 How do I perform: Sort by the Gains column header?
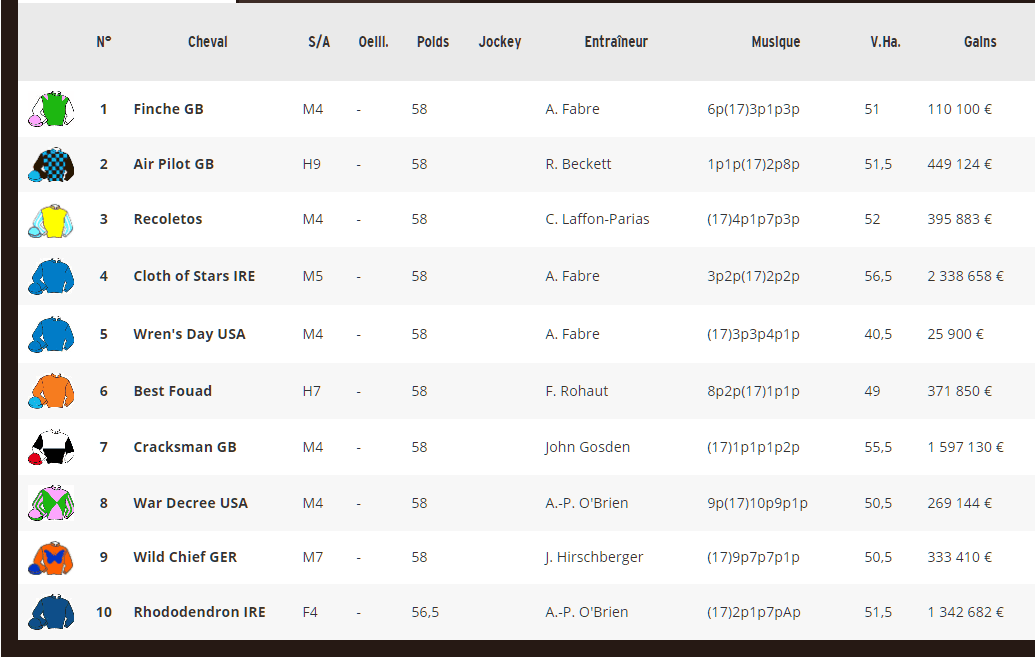click(980, 42)
